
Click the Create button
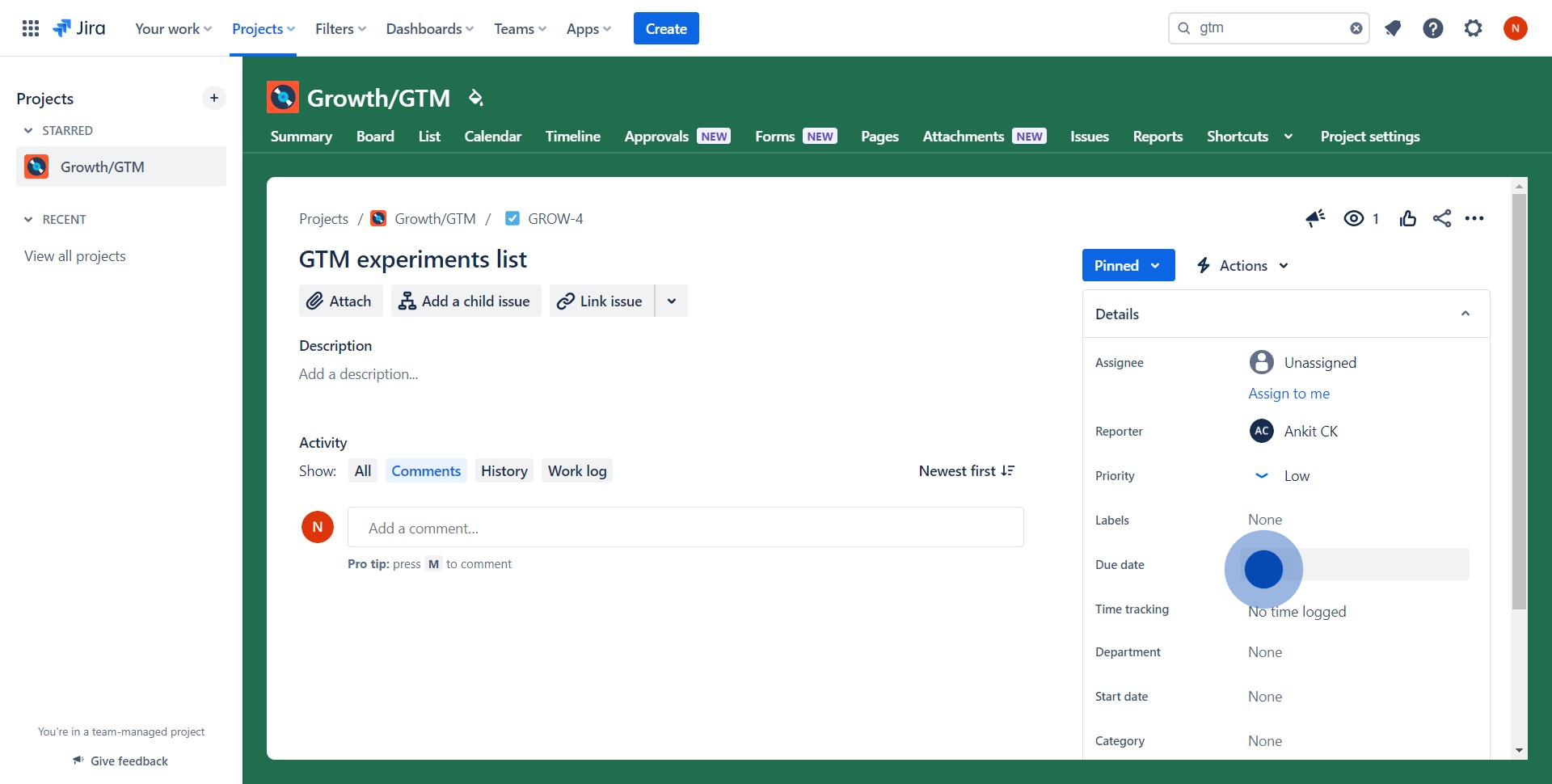(665, 28)
